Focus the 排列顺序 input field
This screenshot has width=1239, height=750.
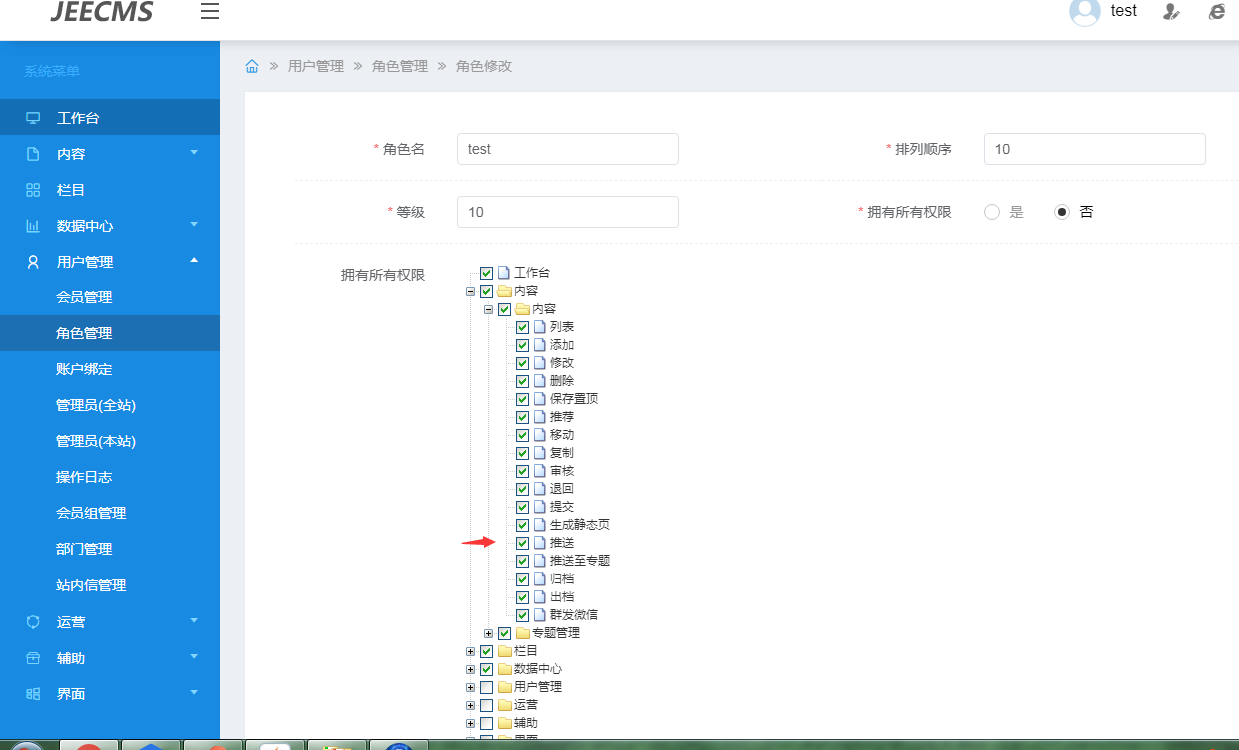coord(1095,149)
